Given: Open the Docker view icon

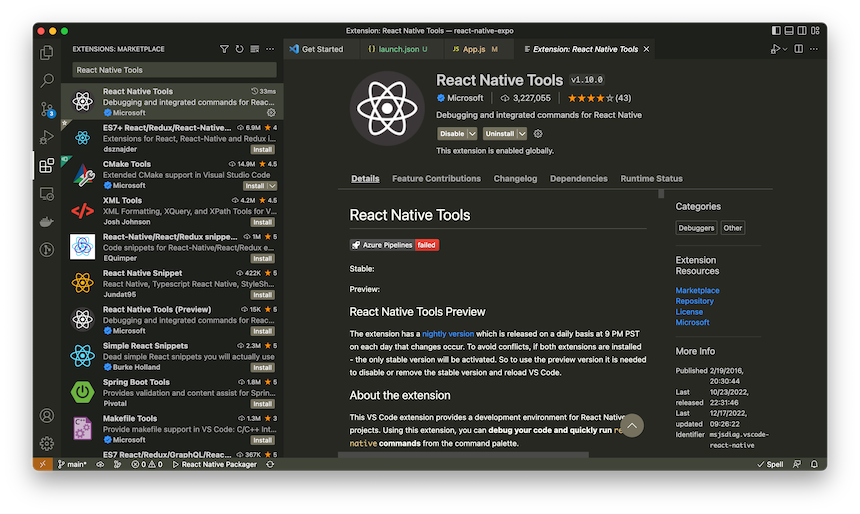Looking at the screenshot, I should point(47,222).
